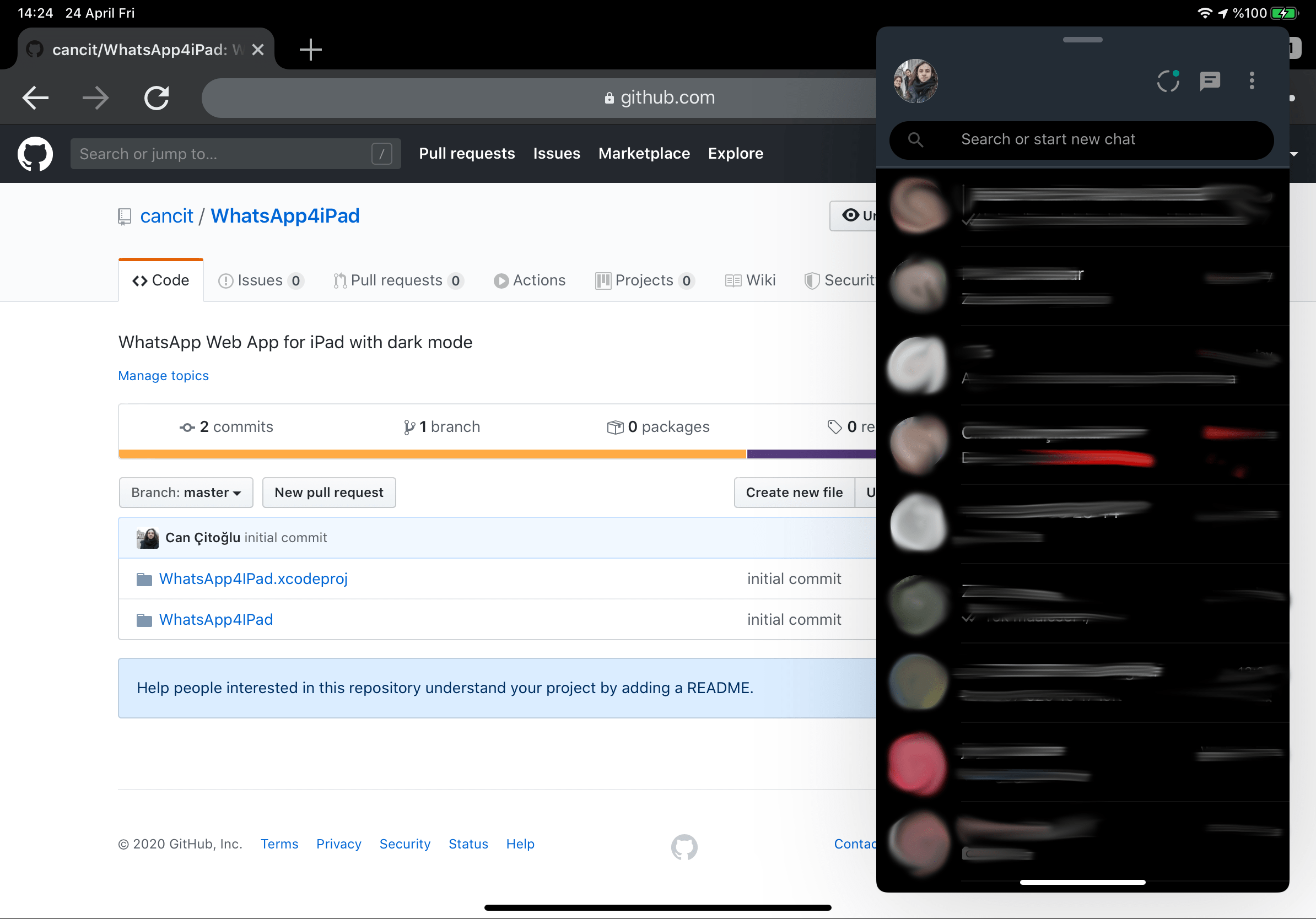
Task: Click the GitHub Octocat logo in header
Action: 35,153
